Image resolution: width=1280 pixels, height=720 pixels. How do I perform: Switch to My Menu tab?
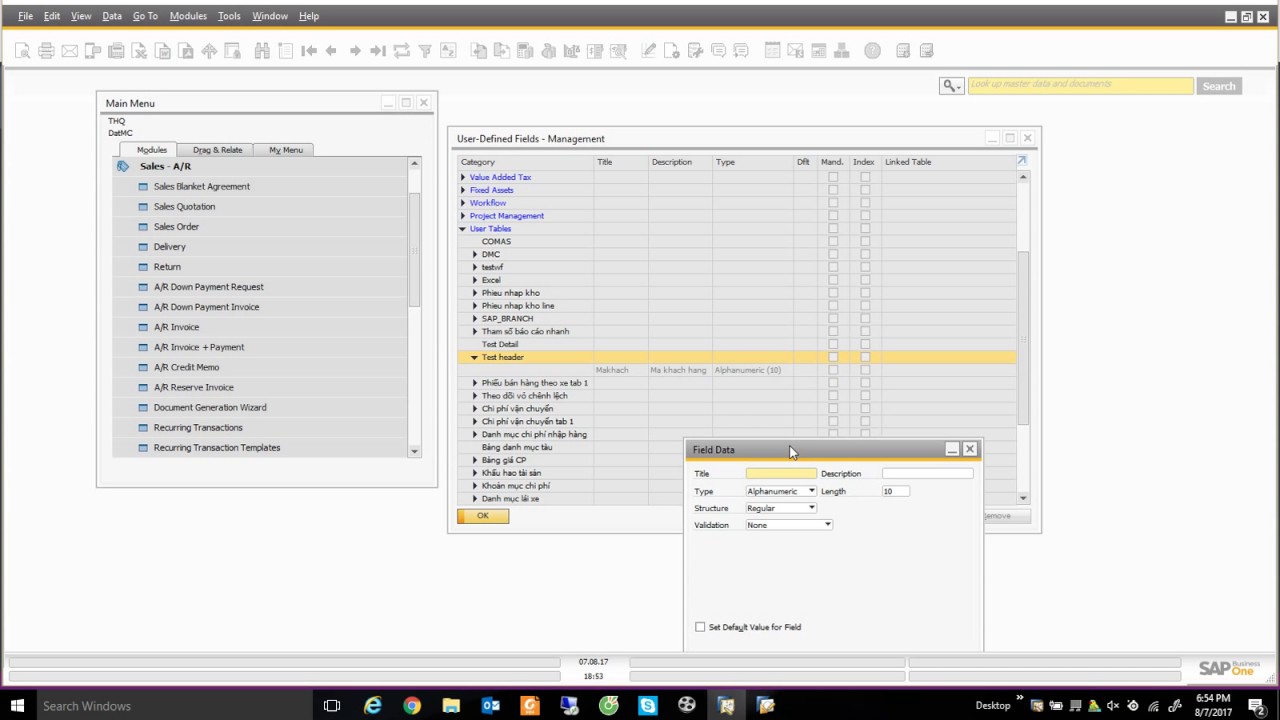[286, 150]
